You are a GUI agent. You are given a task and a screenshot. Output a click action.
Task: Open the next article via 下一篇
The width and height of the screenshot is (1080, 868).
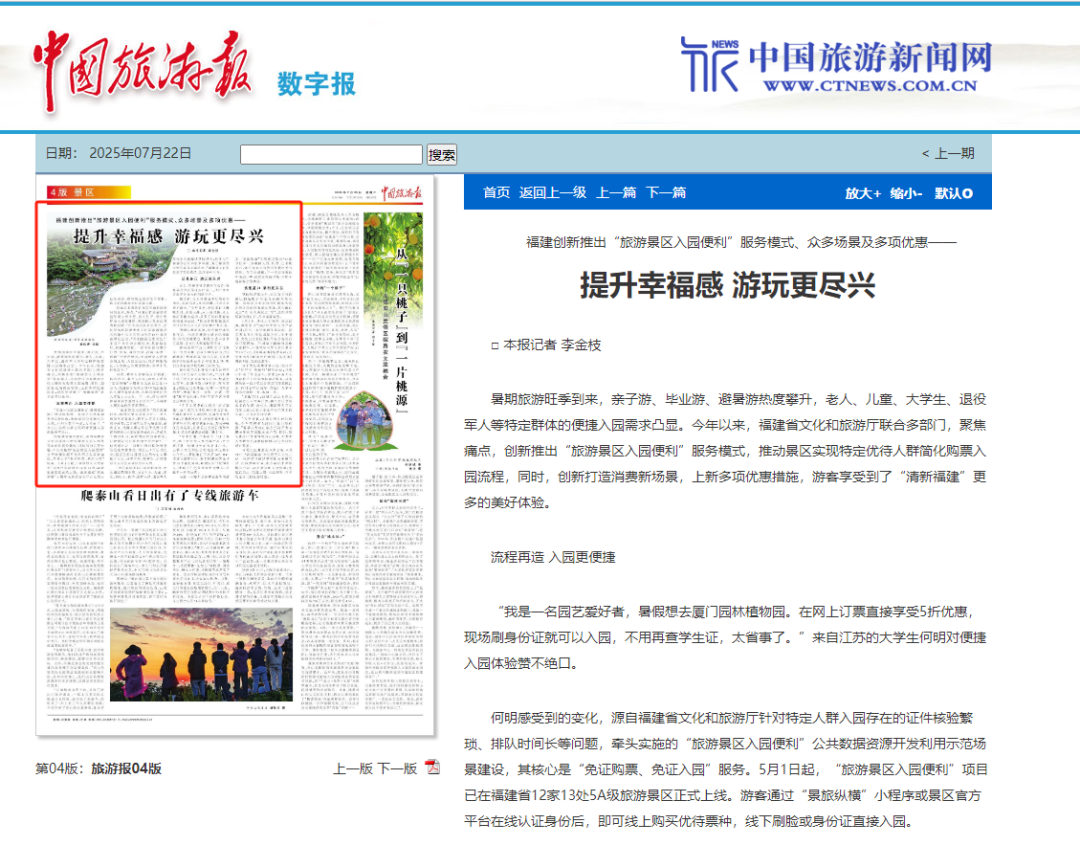click(x=665, y=192)
